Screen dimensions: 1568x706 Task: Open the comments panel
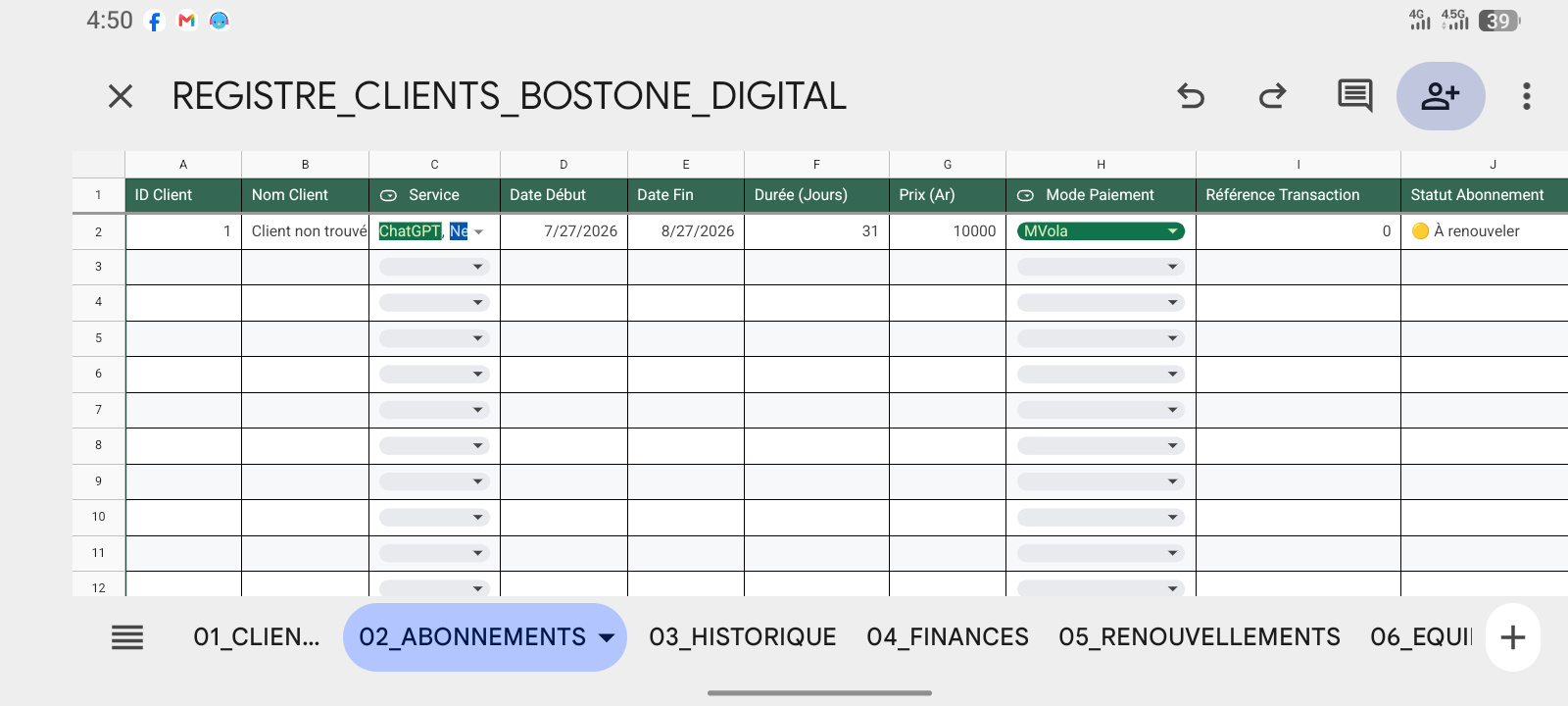click(x=1354, y=96)
